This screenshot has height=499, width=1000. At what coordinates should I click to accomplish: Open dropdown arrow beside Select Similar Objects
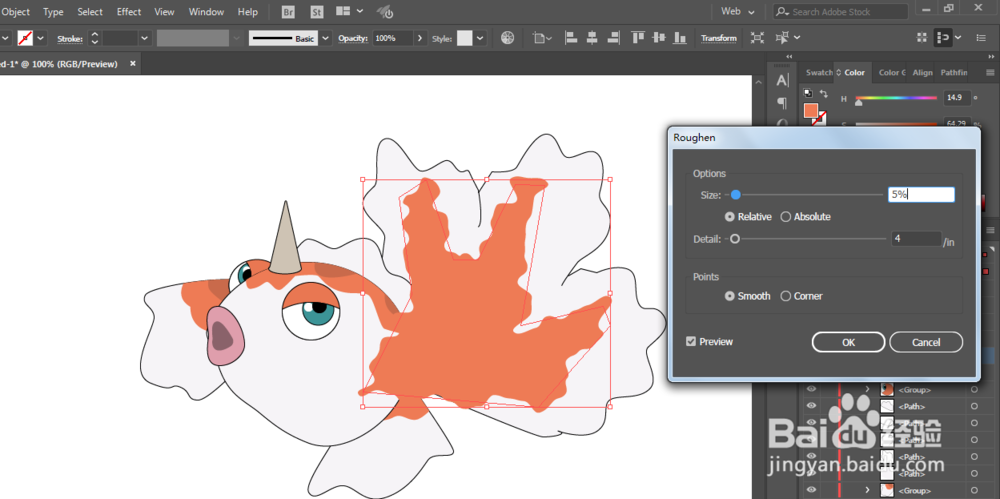click(x=797, y=38)
